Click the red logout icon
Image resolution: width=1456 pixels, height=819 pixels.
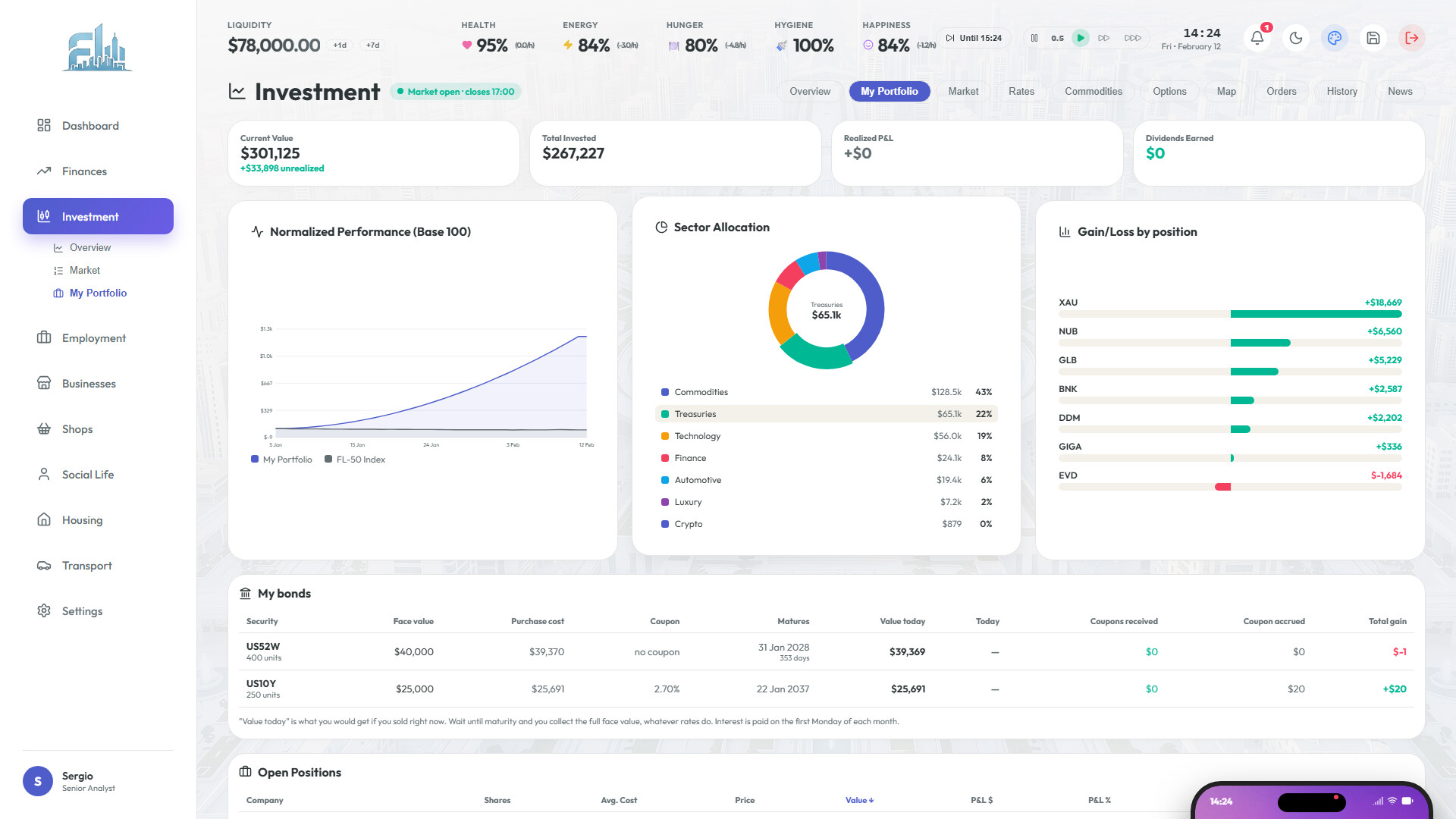1412,38
